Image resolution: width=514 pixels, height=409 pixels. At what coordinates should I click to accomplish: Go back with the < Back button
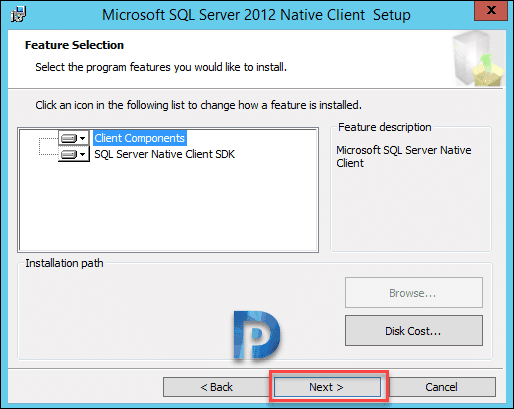[x=216, y=387]
